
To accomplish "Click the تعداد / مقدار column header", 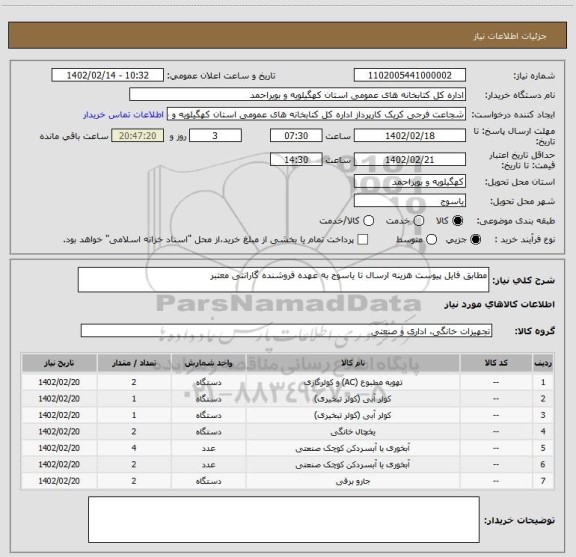I will [134, 363].
